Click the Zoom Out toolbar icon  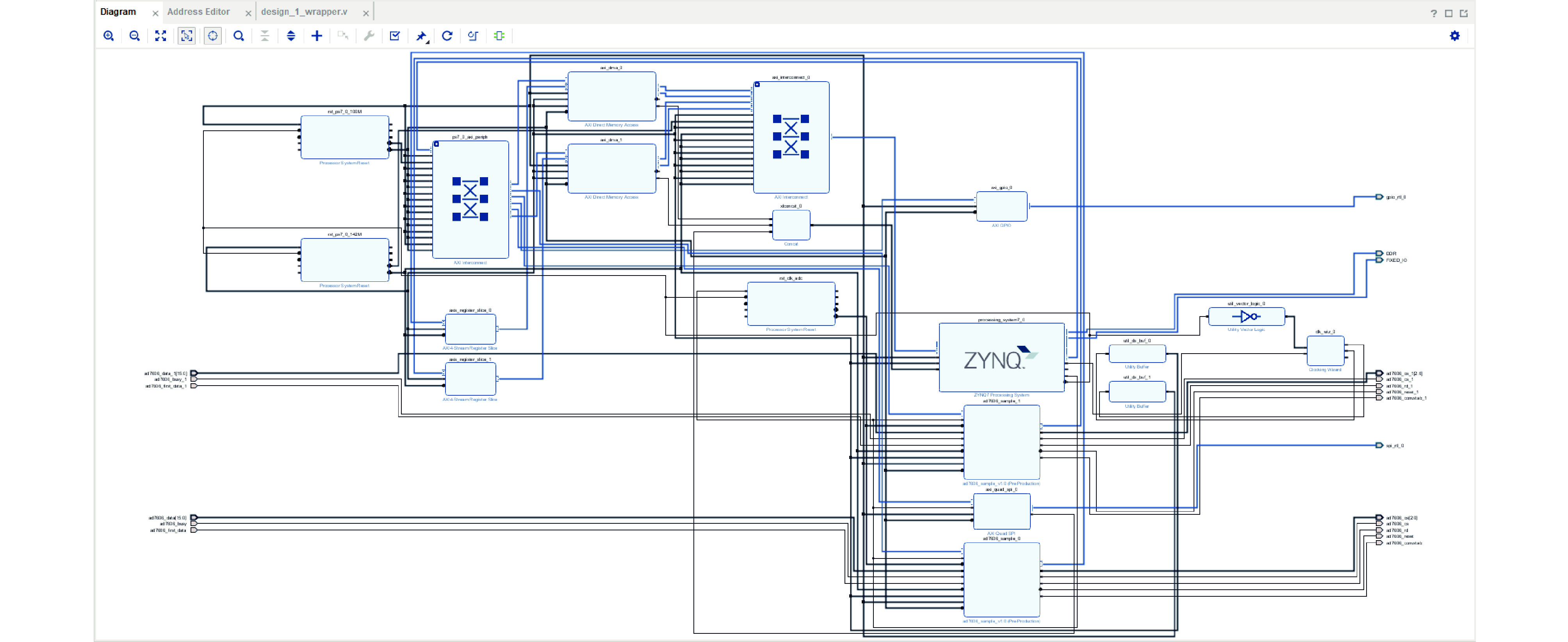click(x=135, y=36)
